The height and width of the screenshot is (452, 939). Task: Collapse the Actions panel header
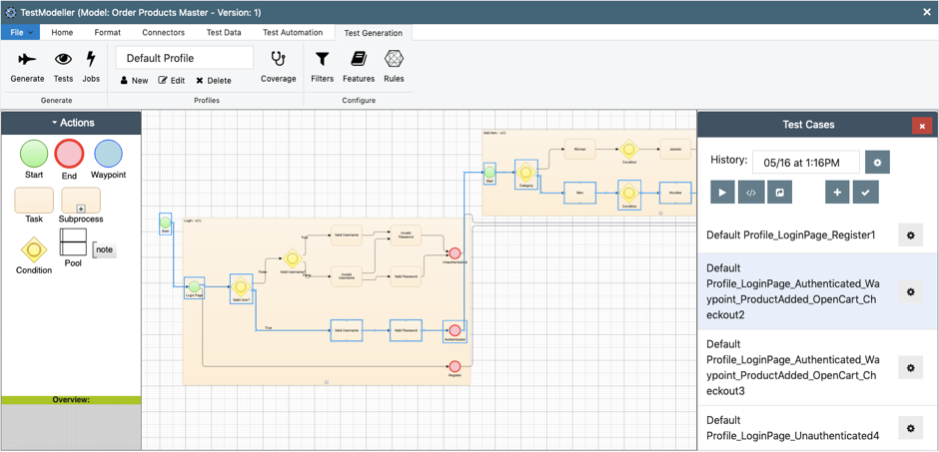72,123
